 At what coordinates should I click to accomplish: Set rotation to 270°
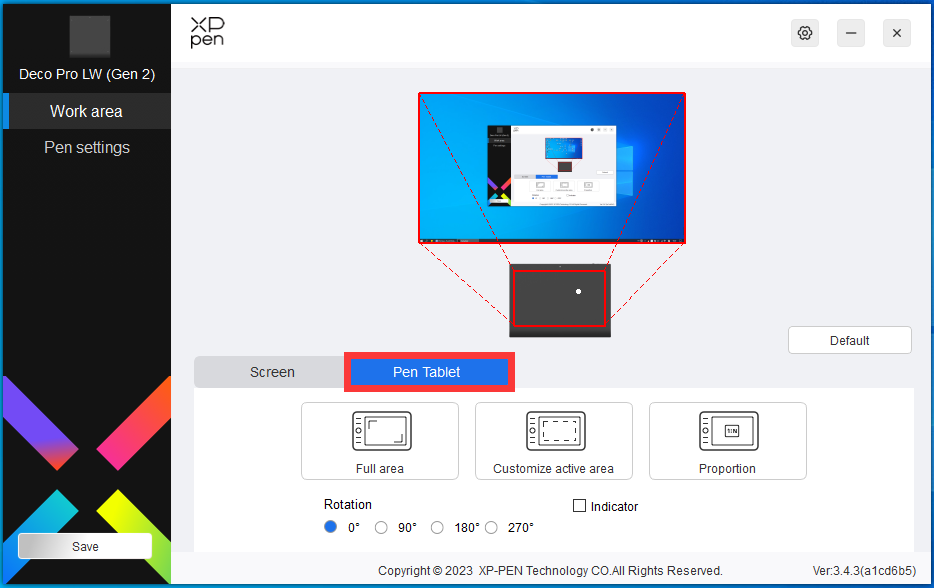point(491,528)
